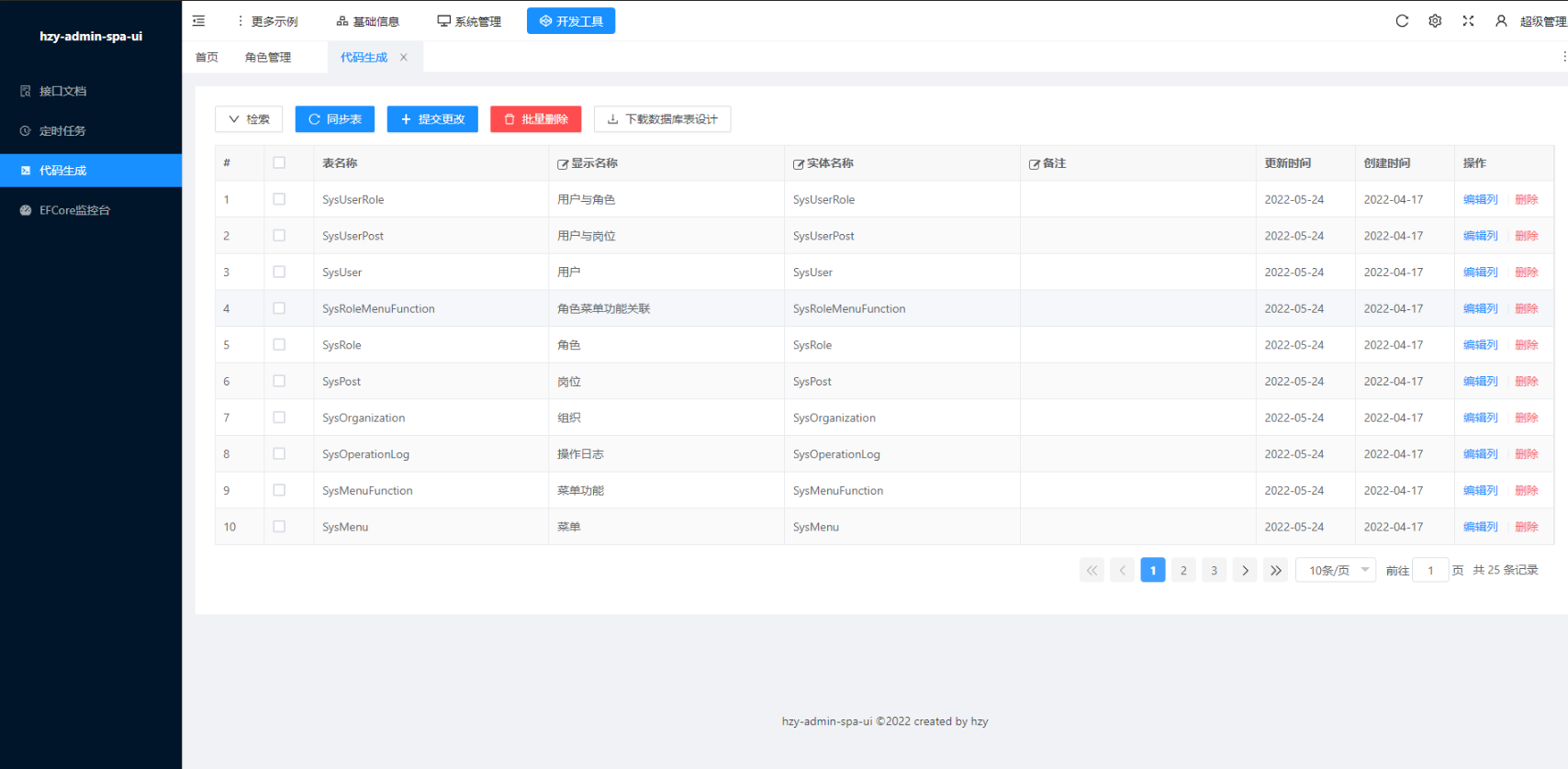Toggle fullscreen with the expand icon
1568x769 pixels.
point(1468,21)
